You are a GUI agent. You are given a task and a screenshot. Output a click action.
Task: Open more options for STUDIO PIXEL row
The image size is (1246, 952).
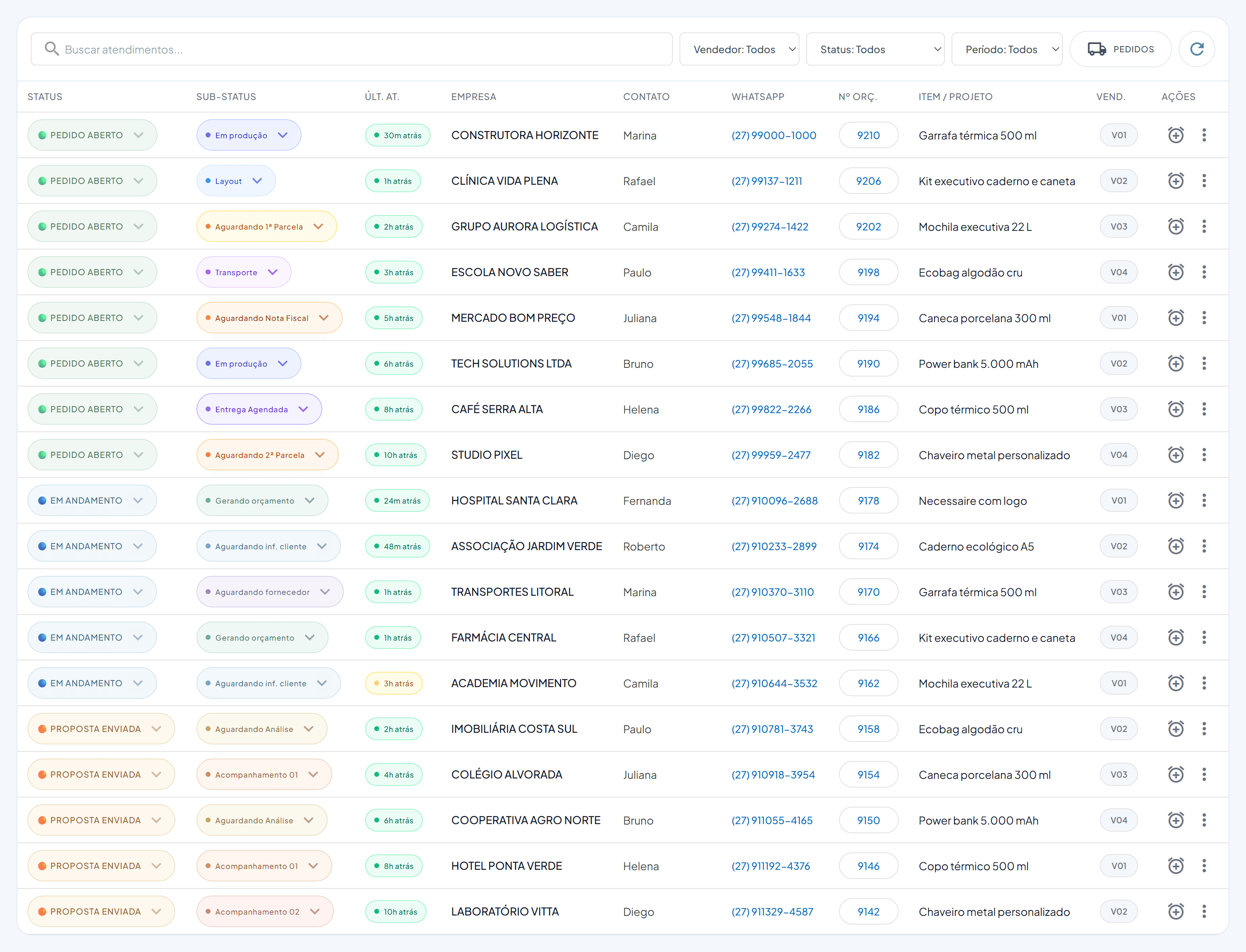tap(1204, 455)
